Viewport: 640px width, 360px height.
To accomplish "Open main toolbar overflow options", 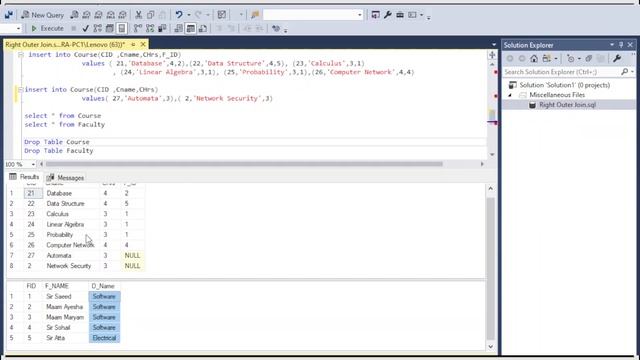I will [429, 17].
